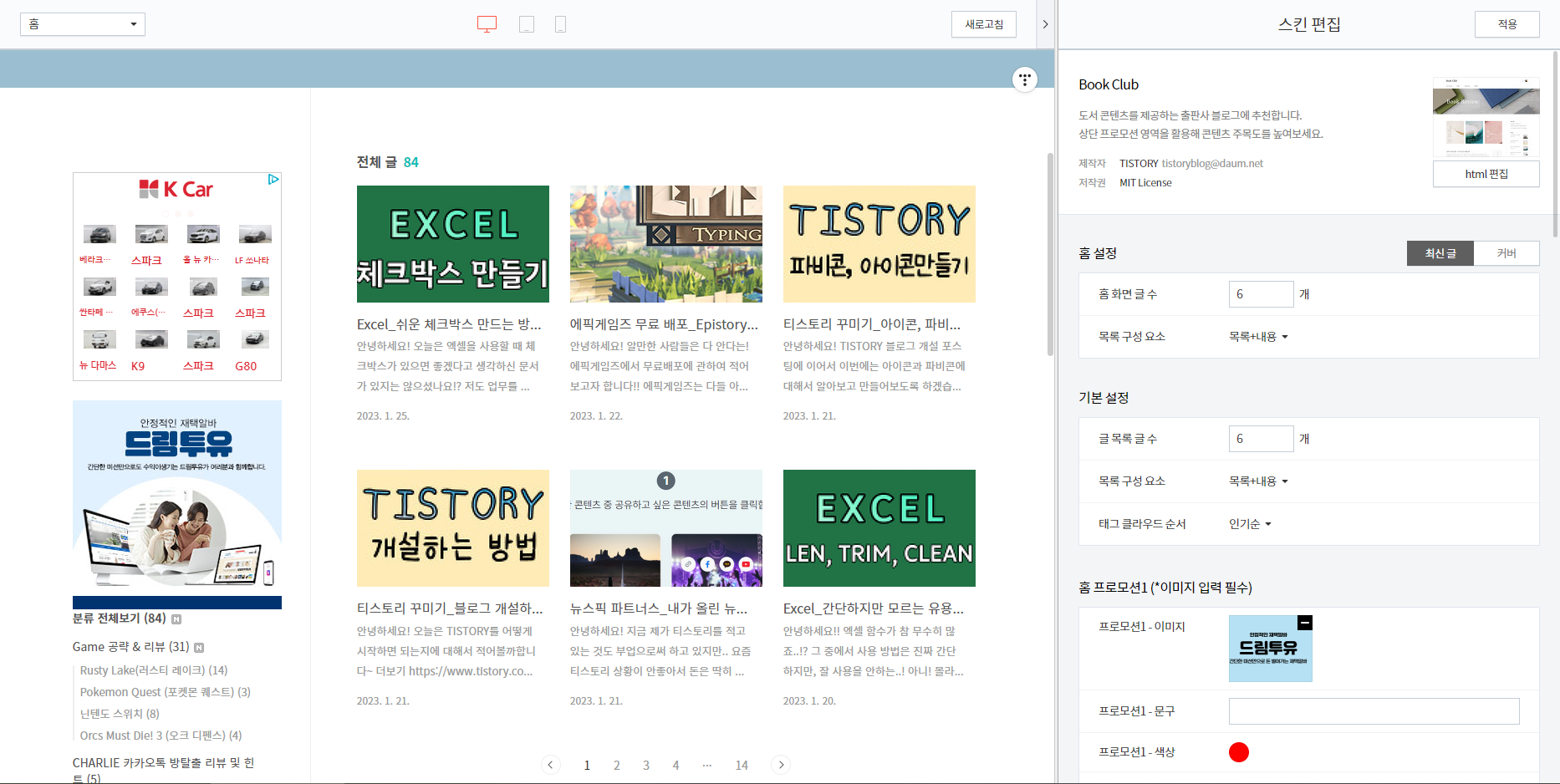Open post title 티스토리 꾸미기_블로그 개설하
Viewport: 1560px width, 784px height.
[x=450, y=608]
